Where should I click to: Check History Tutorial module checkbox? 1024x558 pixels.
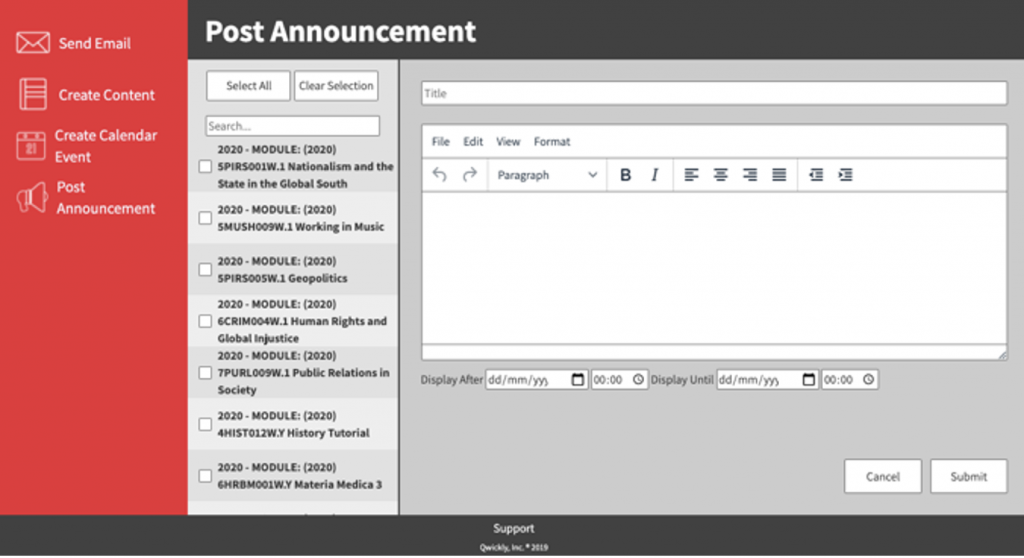[205, 424]
